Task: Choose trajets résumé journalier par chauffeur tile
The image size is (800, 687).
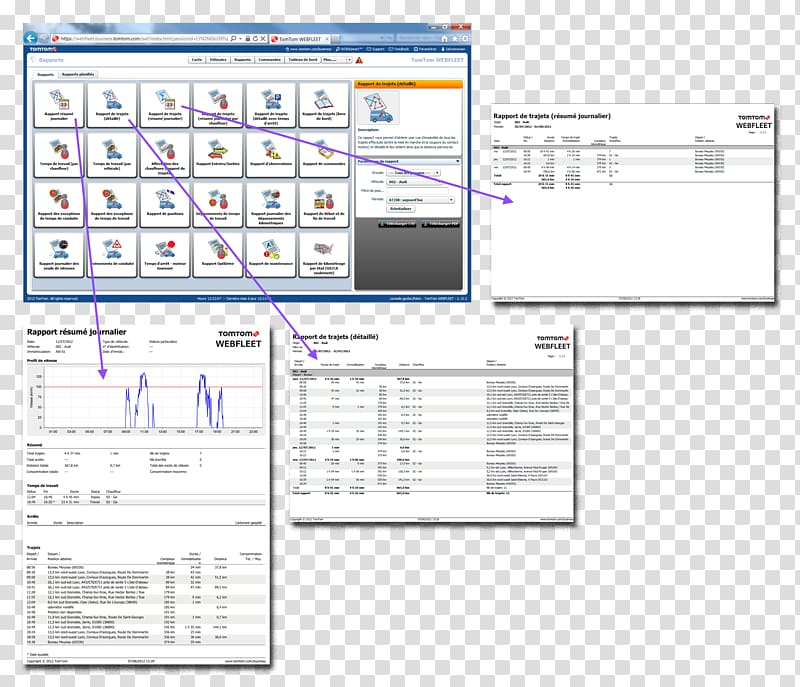Action: coord(218,106)
